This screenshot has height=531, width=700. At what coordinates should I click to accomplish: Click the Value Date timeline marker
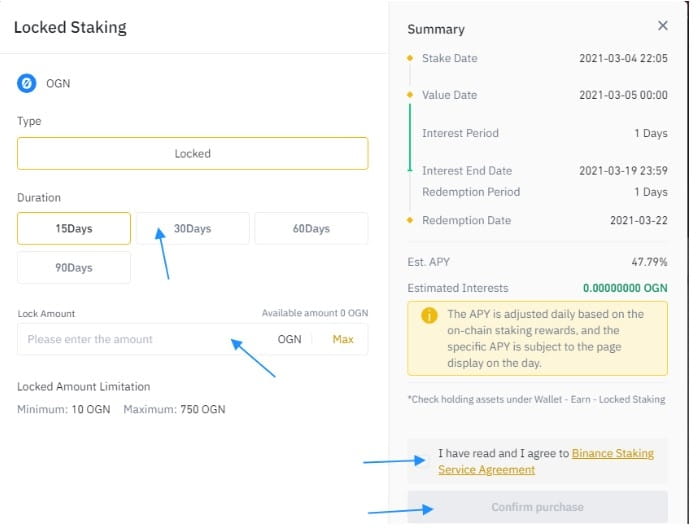point(409,95)
